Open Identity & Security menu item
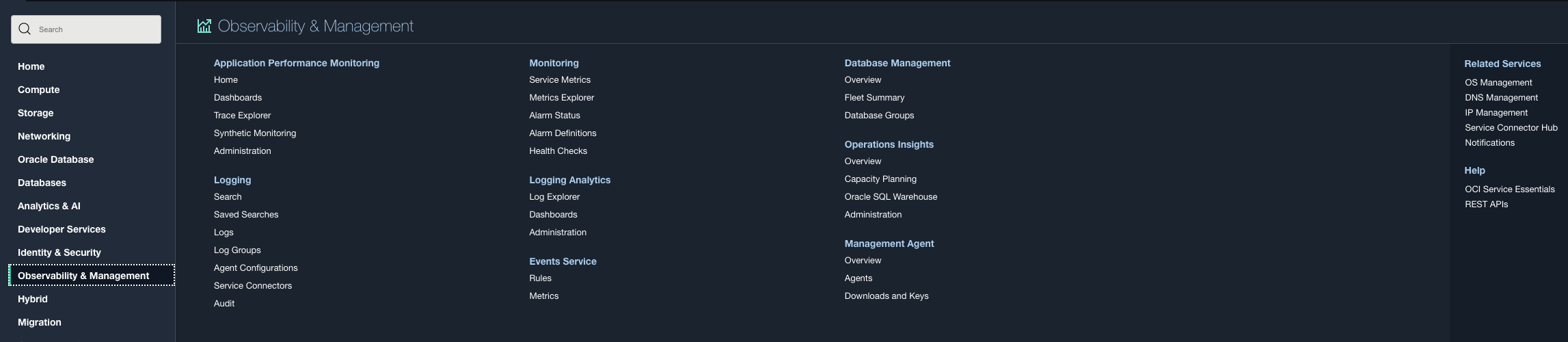1568x342 pixels. (59, 252)
